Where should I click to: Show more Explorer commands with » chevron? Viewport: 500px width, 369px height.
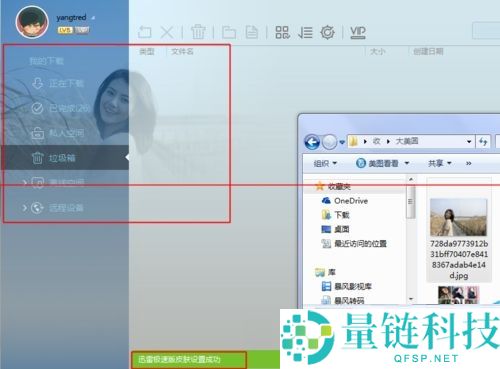[469, 163]
